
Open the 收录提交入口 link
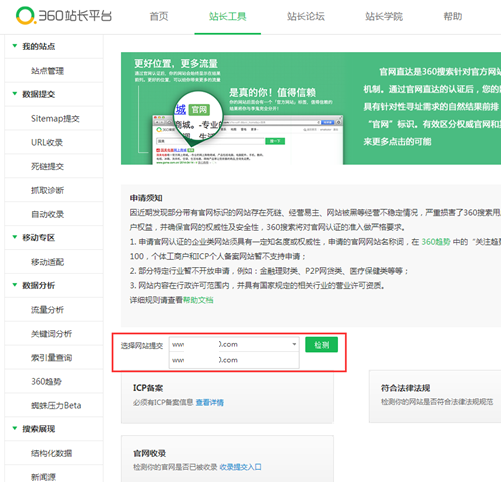click(240, 467)
